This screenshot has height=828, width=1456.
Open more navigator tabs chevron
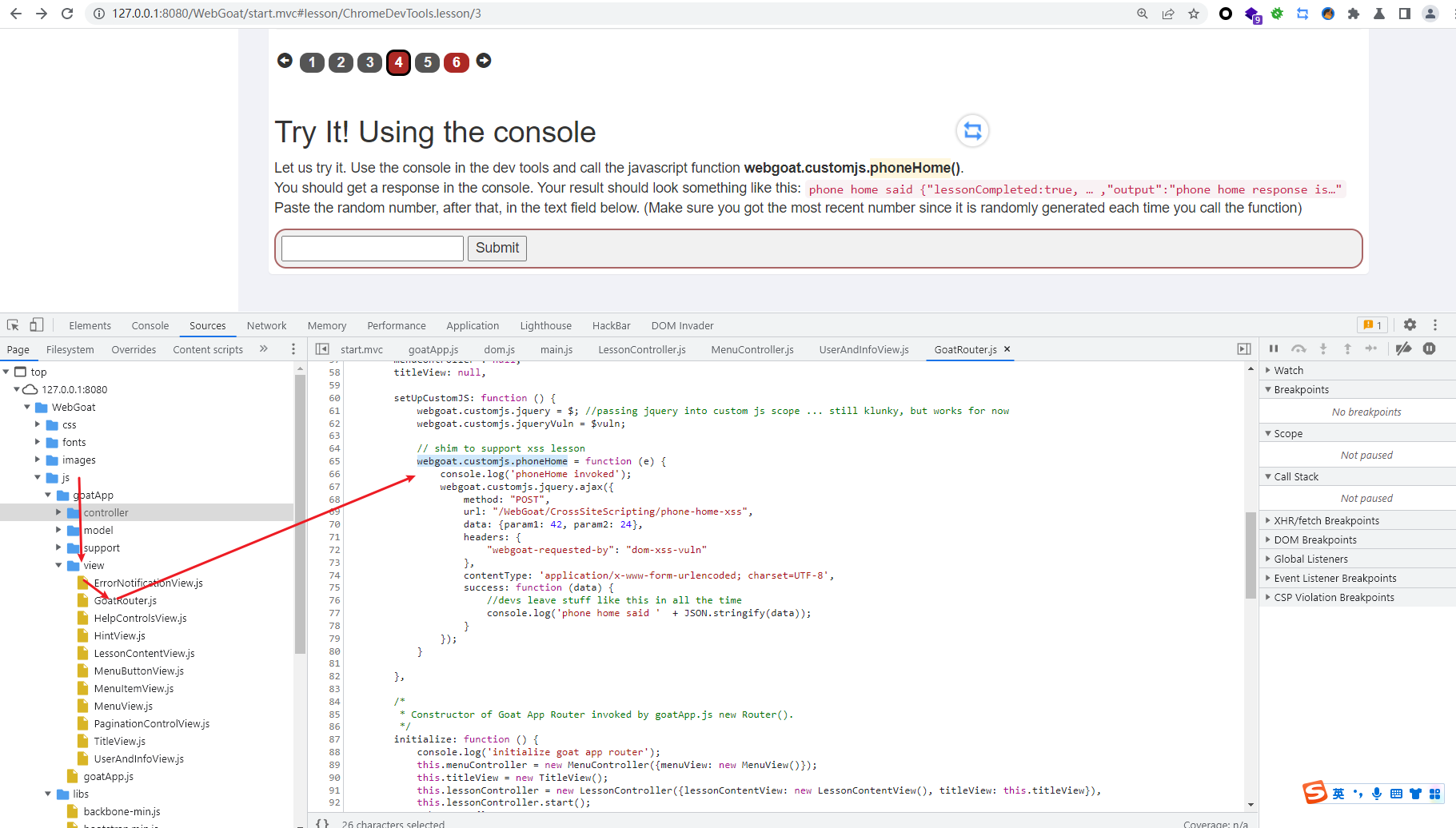[264, 349]
